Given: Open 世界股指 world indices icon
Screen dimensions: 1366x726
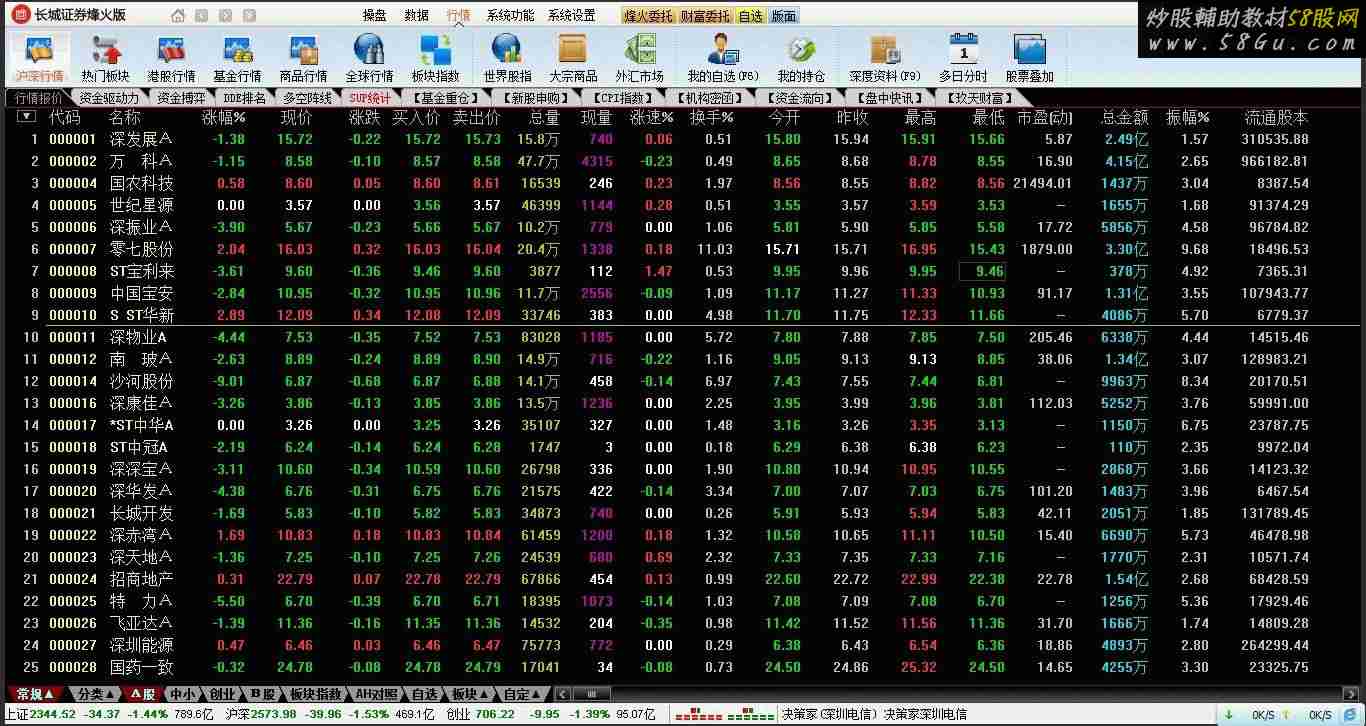Looking at the screenshot, I should coord(507,58).
